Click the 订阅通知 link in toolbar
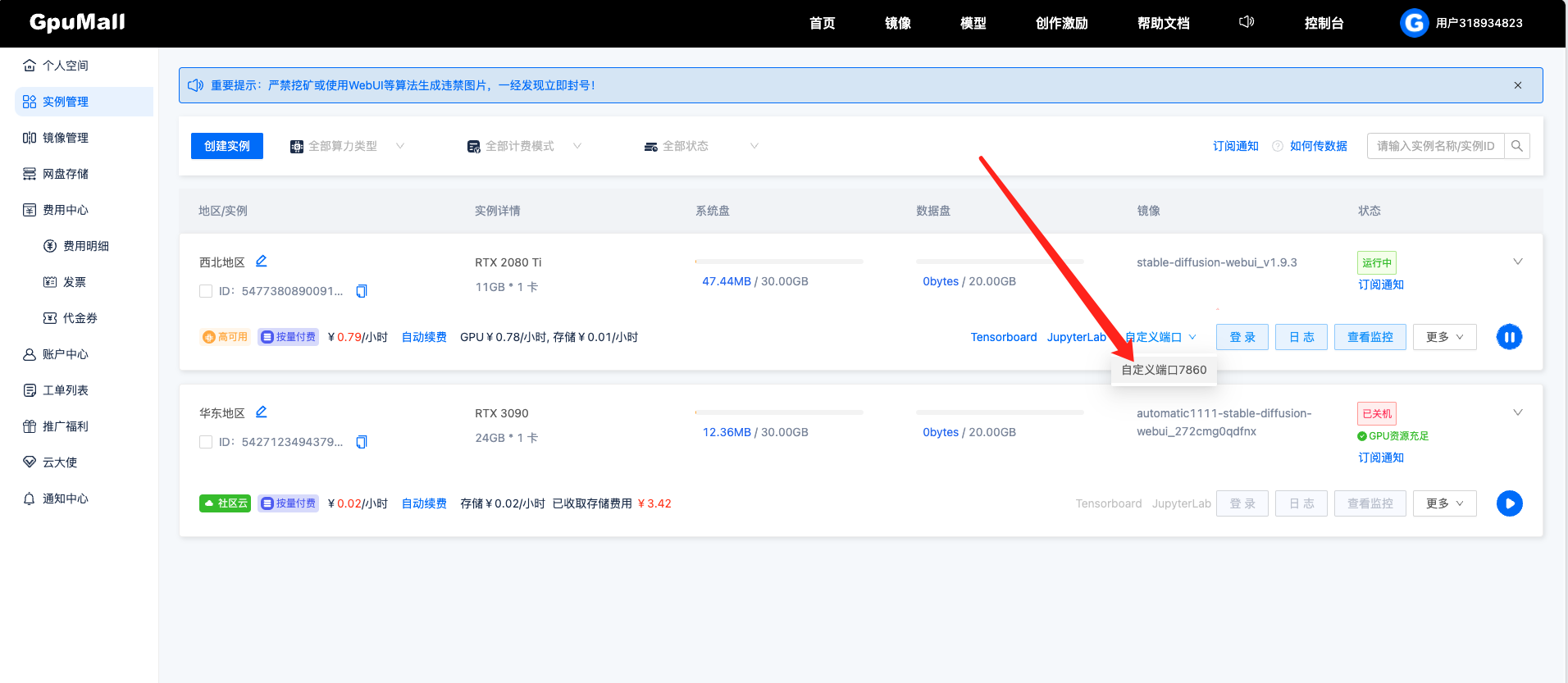Viewport: 1568px width, 683px height. coord(1236,146)
